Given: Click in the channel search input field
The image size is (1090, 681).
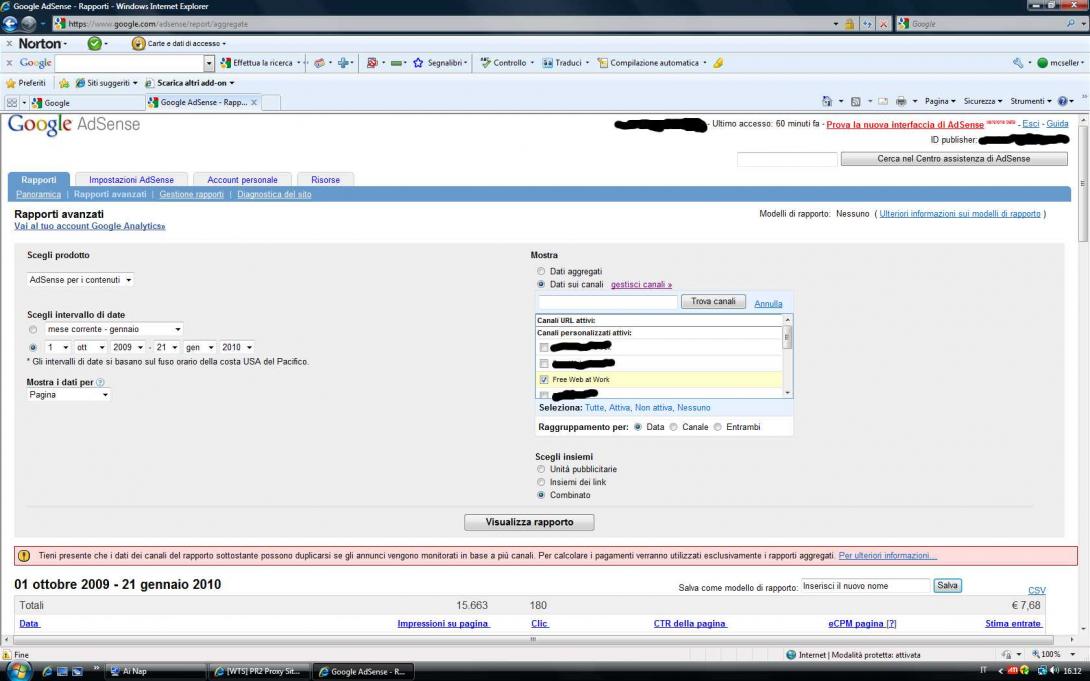Looking at the screenshot, I should pyautogui.click(x=608, y=302).
